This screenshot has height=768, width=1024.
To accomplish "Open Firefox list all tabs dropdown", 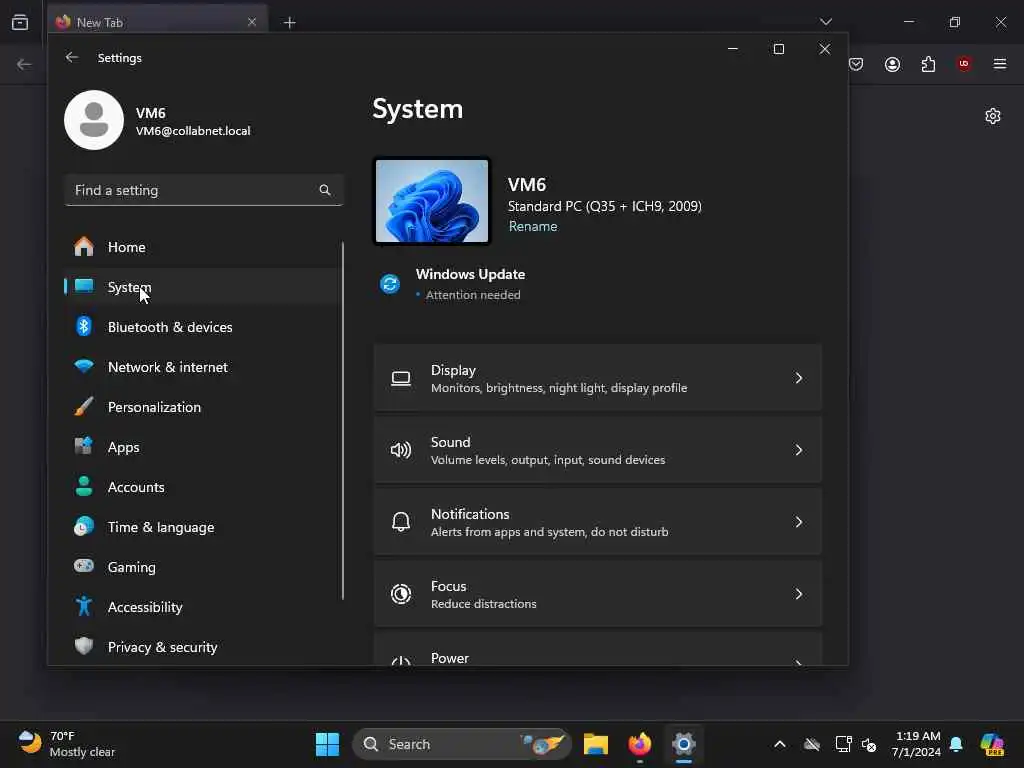I will (825, 22).
